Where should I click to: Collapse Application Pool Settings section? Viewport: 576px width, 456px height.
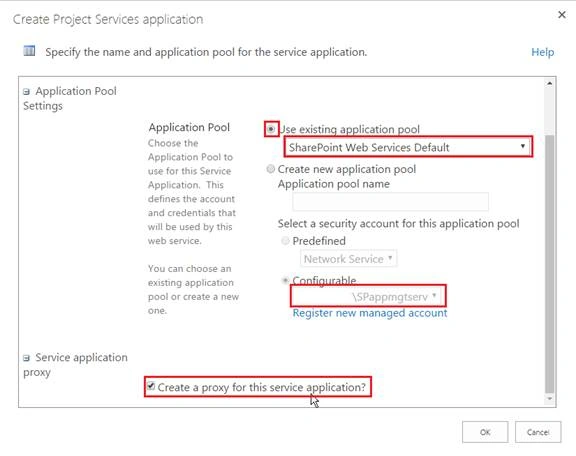pos(26,91)
